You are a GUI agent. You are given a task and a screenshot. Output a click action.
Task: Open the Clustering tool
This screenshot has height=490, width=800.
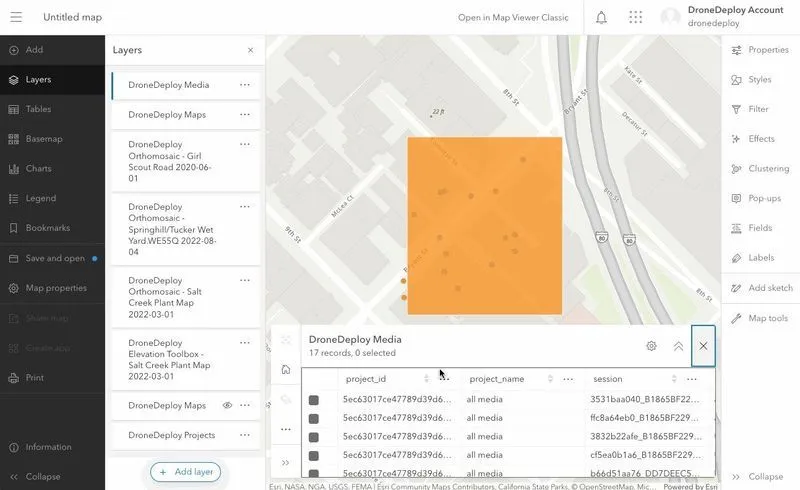(760, 168)
